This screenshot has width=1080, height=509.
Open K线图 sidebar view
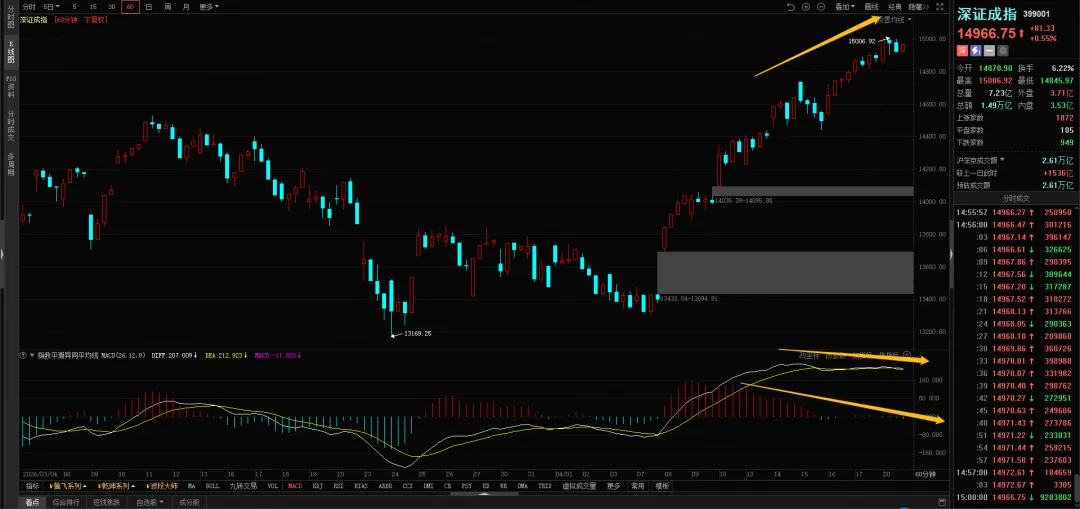pos(10,53)
